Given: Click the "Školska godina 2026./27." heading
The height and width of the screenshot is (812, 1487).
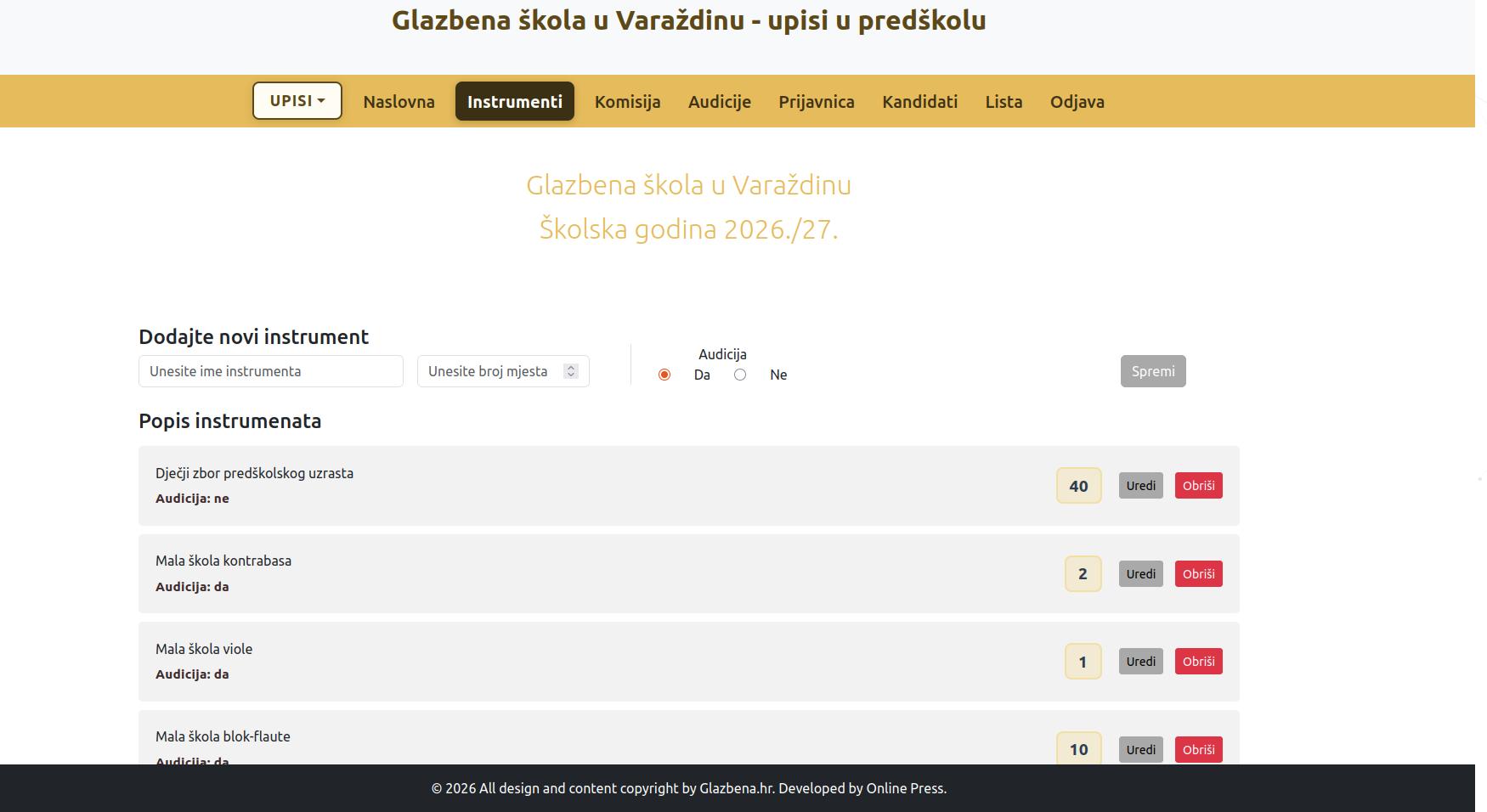Looking at the screenshot, I should click(689, 229).
